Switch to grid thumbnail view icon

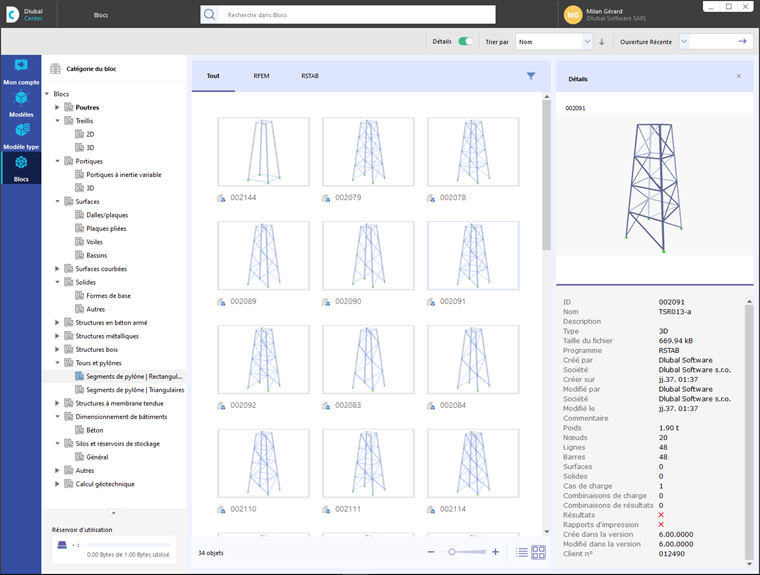tap(538, 552)
